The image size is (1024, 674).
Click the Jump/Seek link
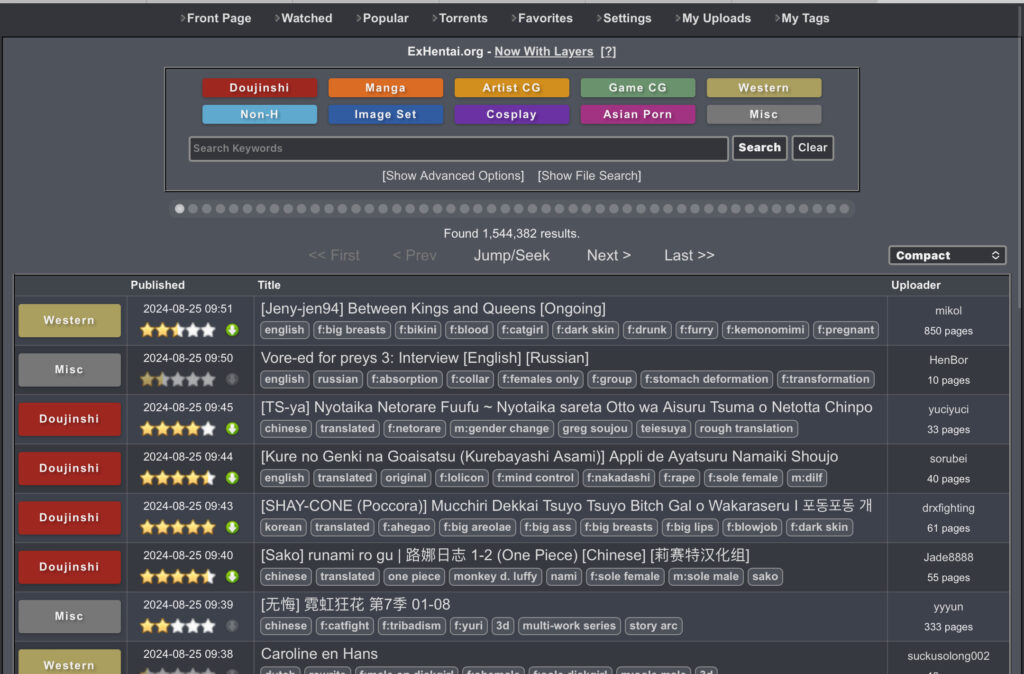[x=511, y=255]
